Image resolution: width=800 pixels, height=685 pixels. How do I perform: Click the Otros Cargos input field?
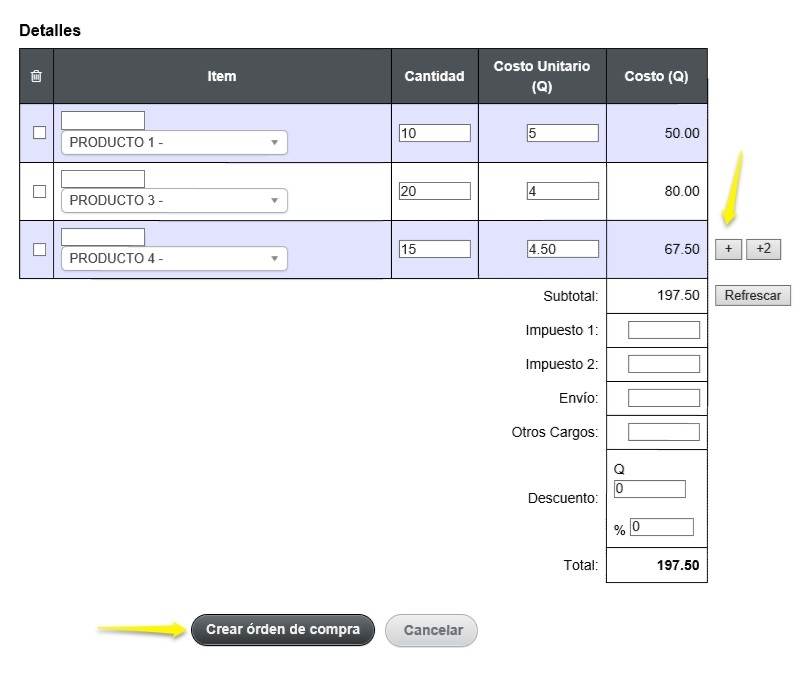pos(664,432)
